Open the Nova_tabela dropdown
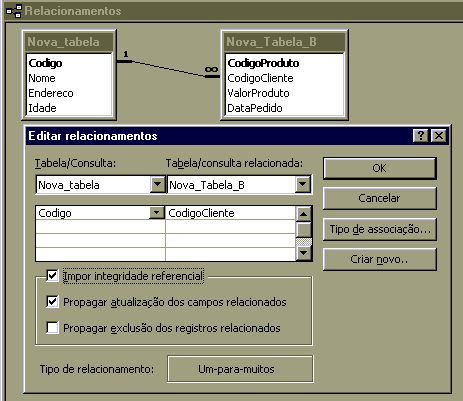This screenshot has width=463, height=401. (x=157, y=184)
